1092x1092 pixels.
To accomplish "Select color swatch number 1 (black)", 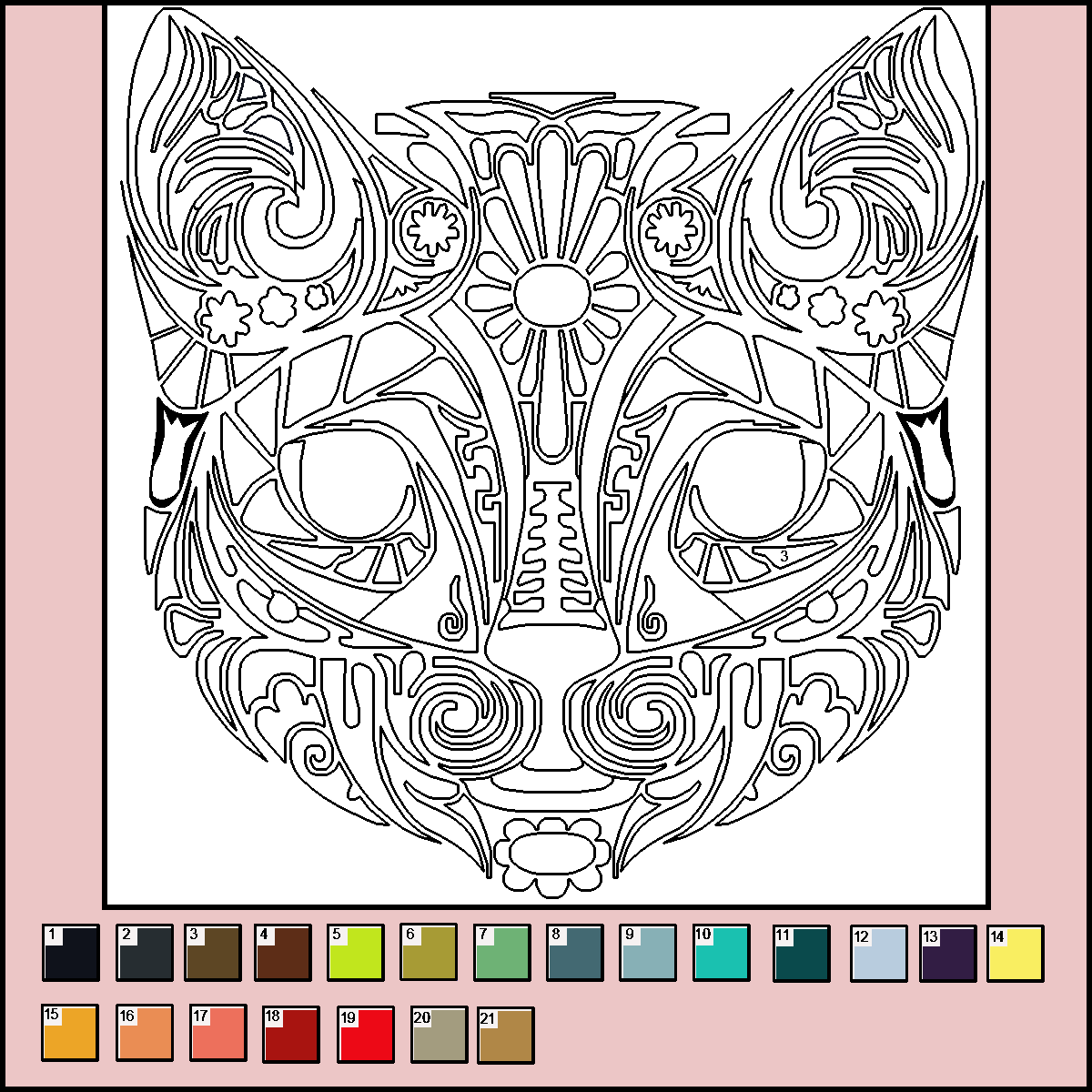I will pyautogui.click(x=71, y=954).
